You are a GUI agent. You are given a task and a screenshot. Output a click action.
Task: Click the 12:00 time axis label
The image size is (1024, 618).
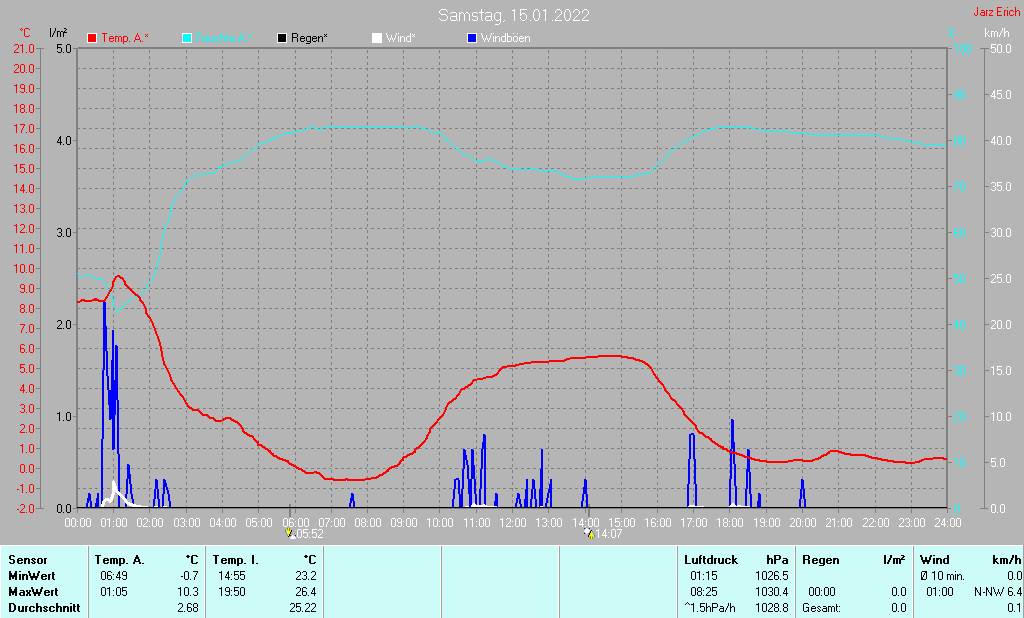[513, 522]
